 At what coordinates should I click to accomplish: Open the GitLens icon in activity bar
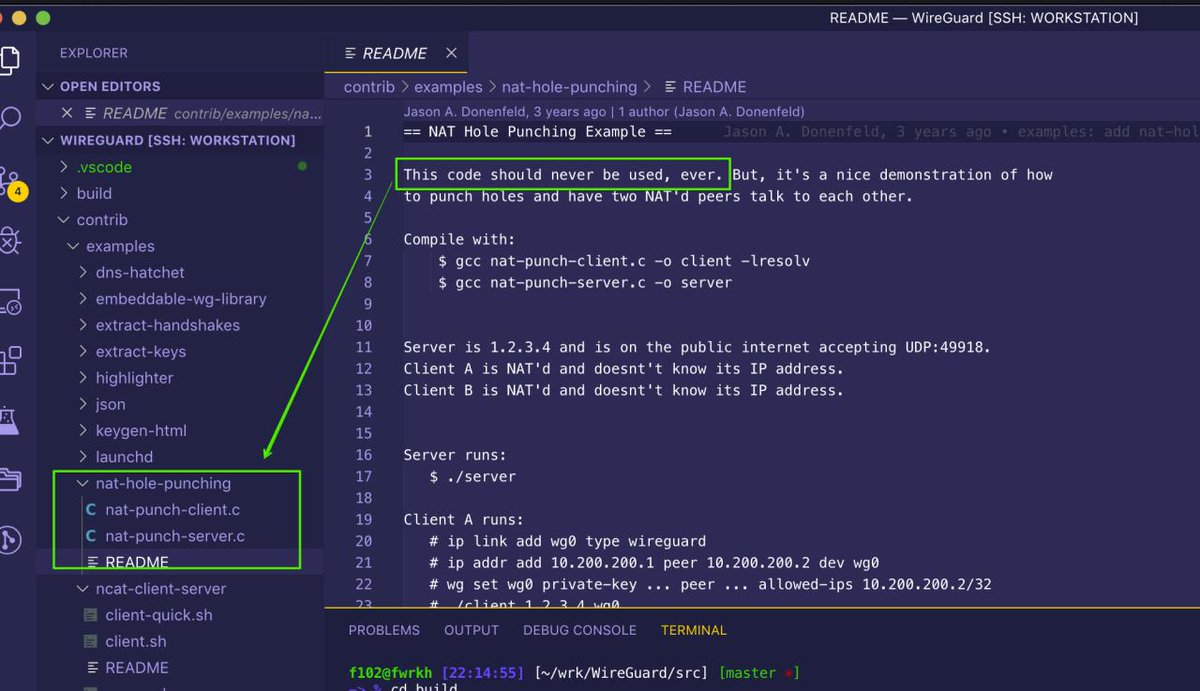pos(9,540)
